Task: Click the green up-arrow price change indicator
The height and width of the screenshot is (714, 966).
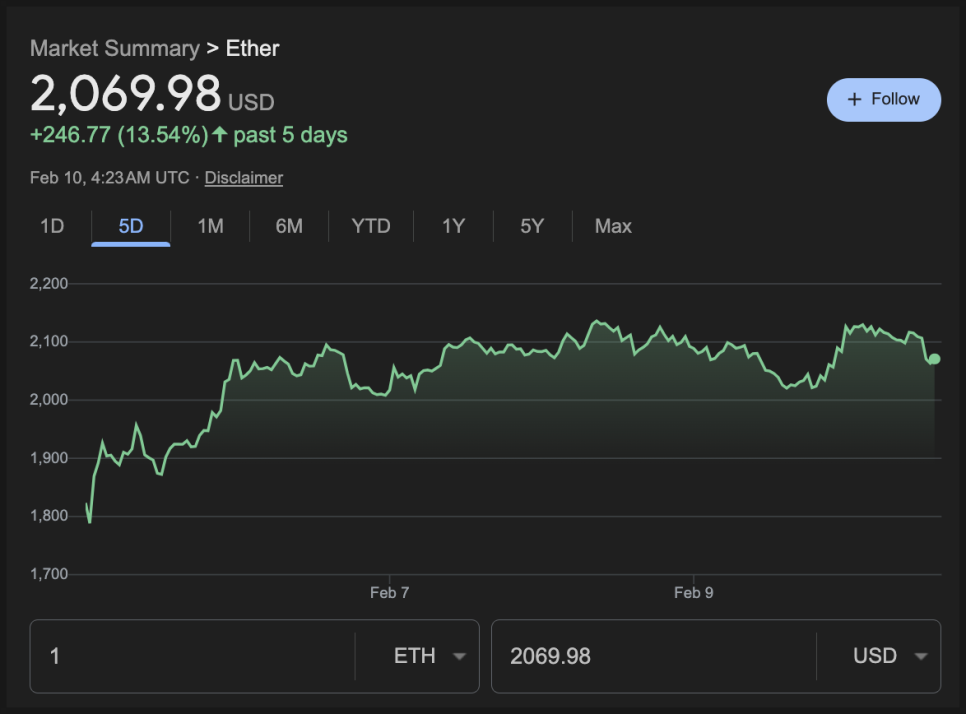Action: click(220, 135)
